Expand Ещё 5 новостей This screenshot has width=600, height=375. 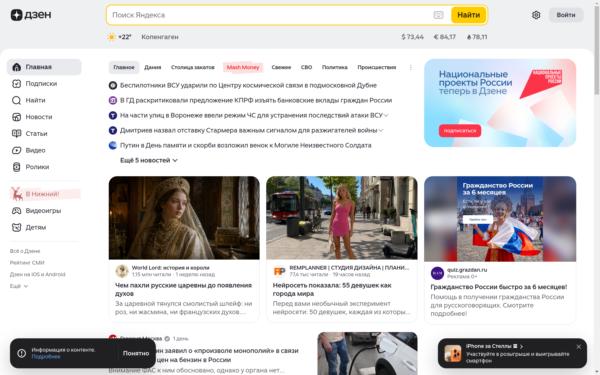click(x=148, y=160)
